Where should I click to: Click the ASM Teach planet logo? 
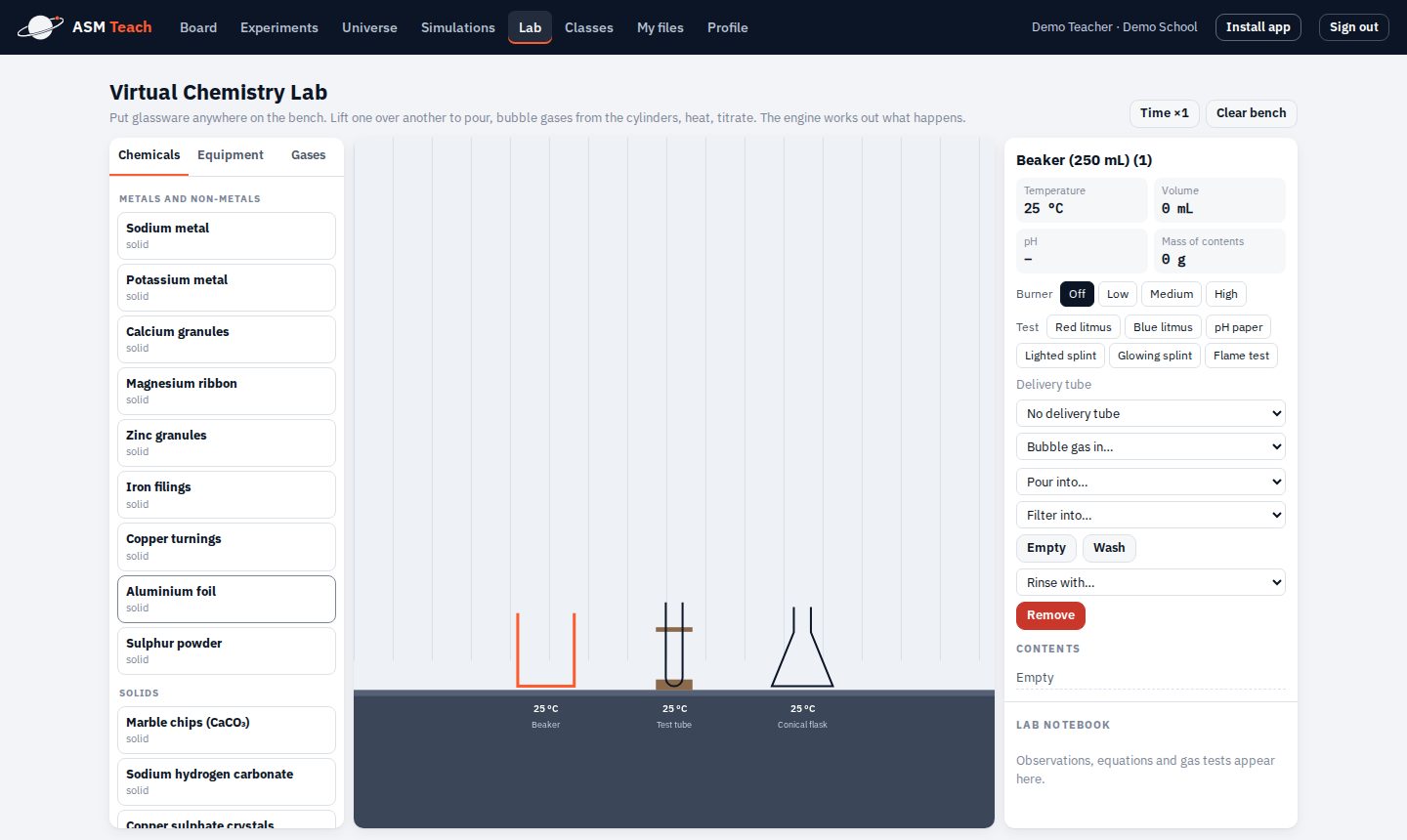[x=40, y=27]
